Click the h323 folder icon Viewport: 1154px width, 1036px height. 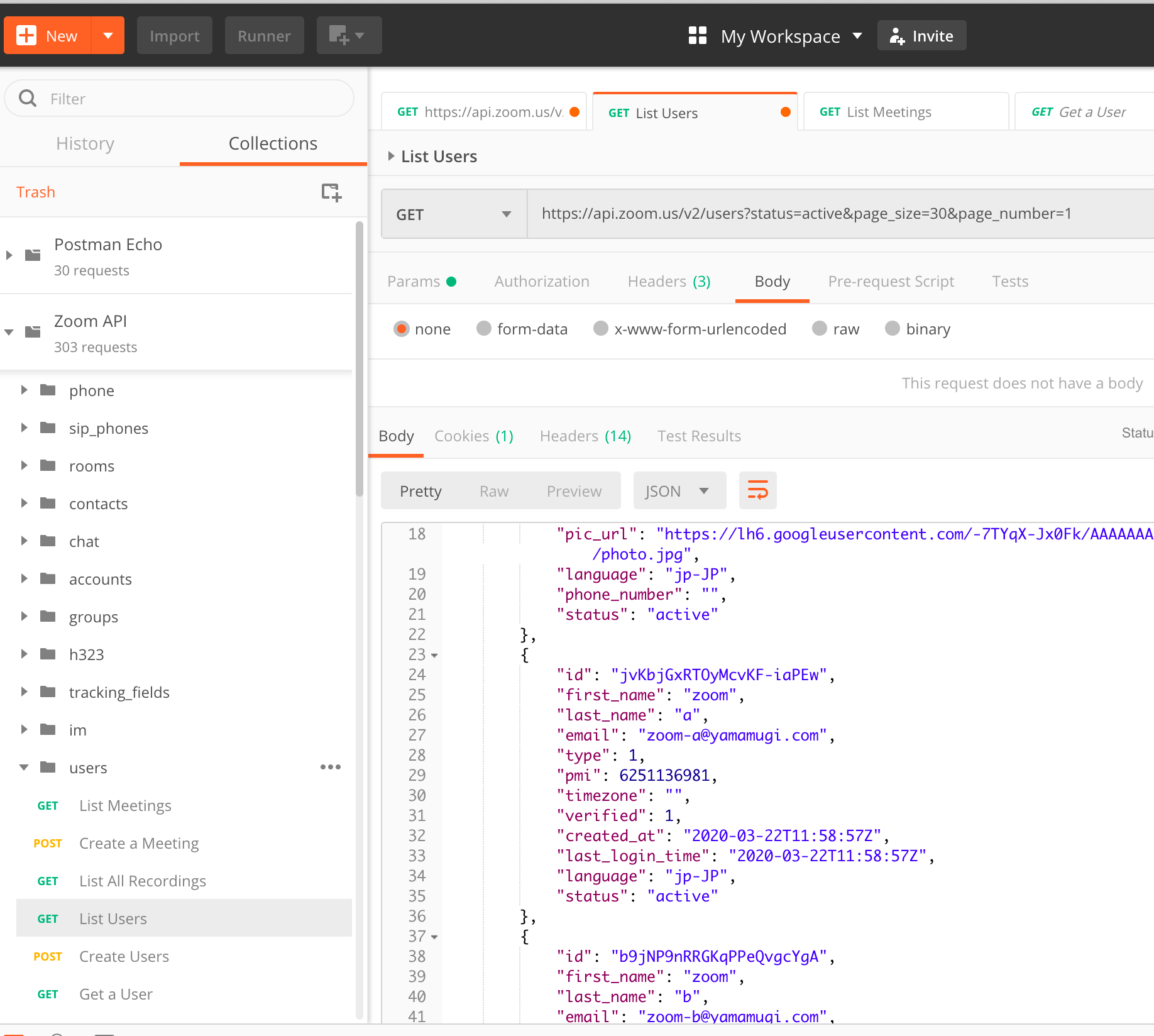48,654
